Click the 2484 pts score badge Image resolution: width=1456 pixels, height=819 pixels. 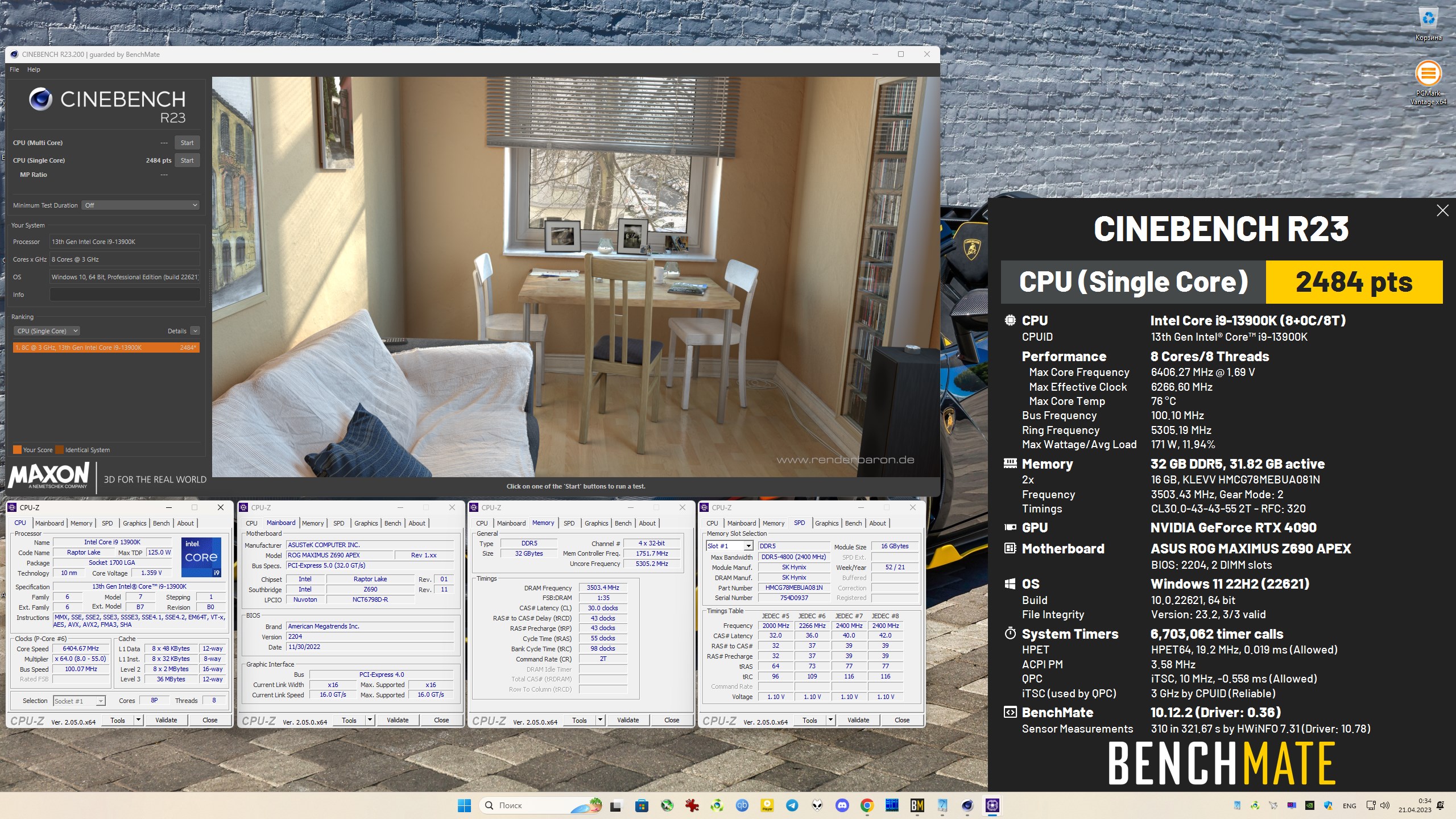click(x=1354, y=282)
